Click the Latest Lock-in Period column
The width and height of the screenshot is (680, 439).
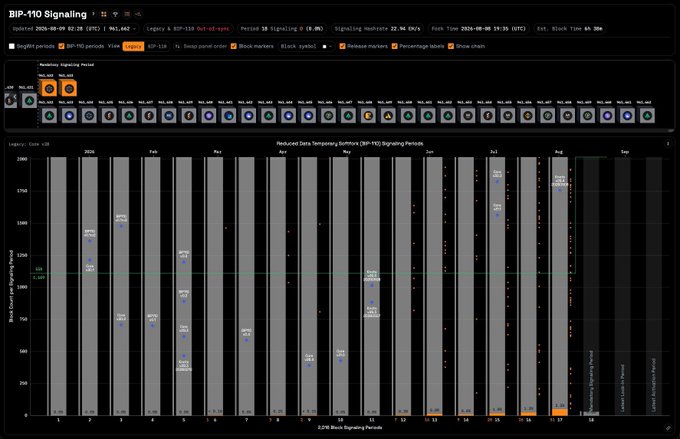point(623,286)
